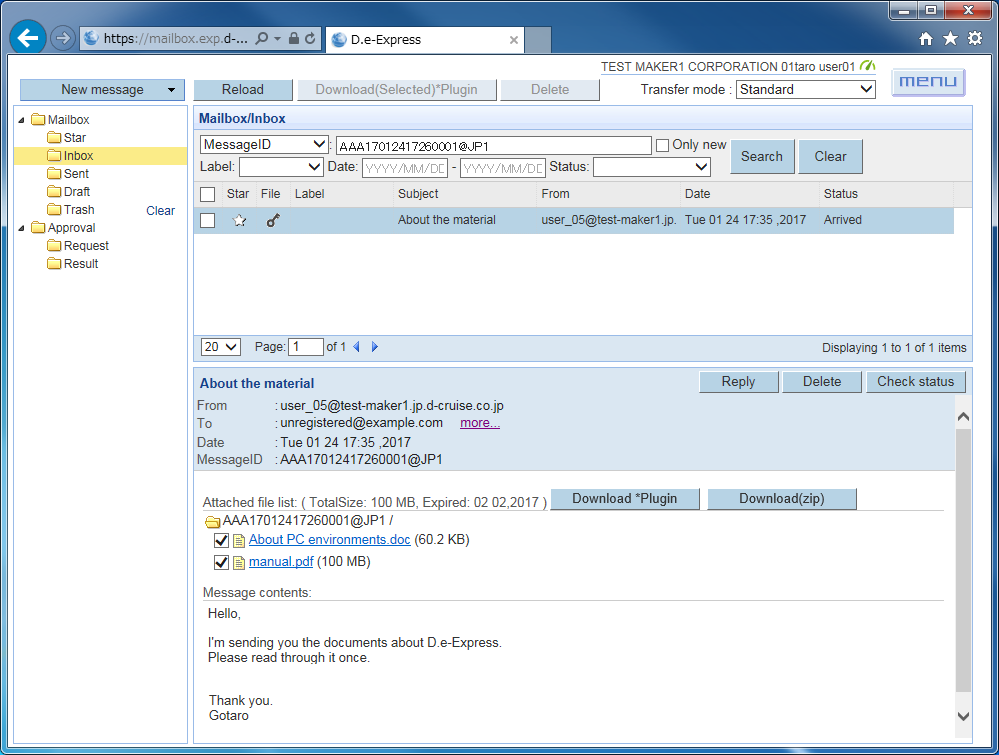Open the Sent folder
Image resolution: width=999 pixels, height=755 pixels.
click(76, 174)
